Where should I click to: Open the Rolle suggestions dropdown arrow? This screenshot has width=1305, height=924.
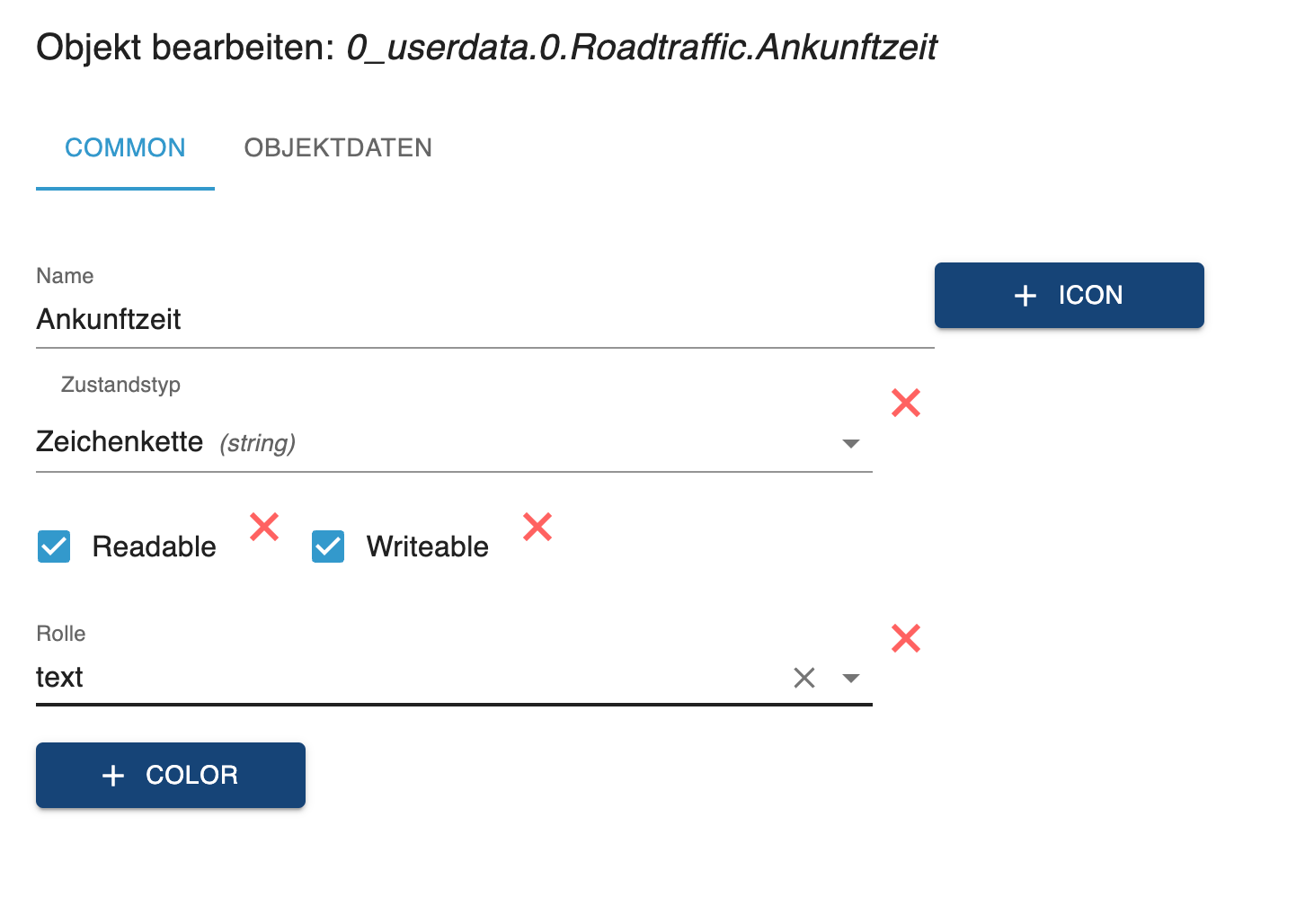[x=850, y=678]
